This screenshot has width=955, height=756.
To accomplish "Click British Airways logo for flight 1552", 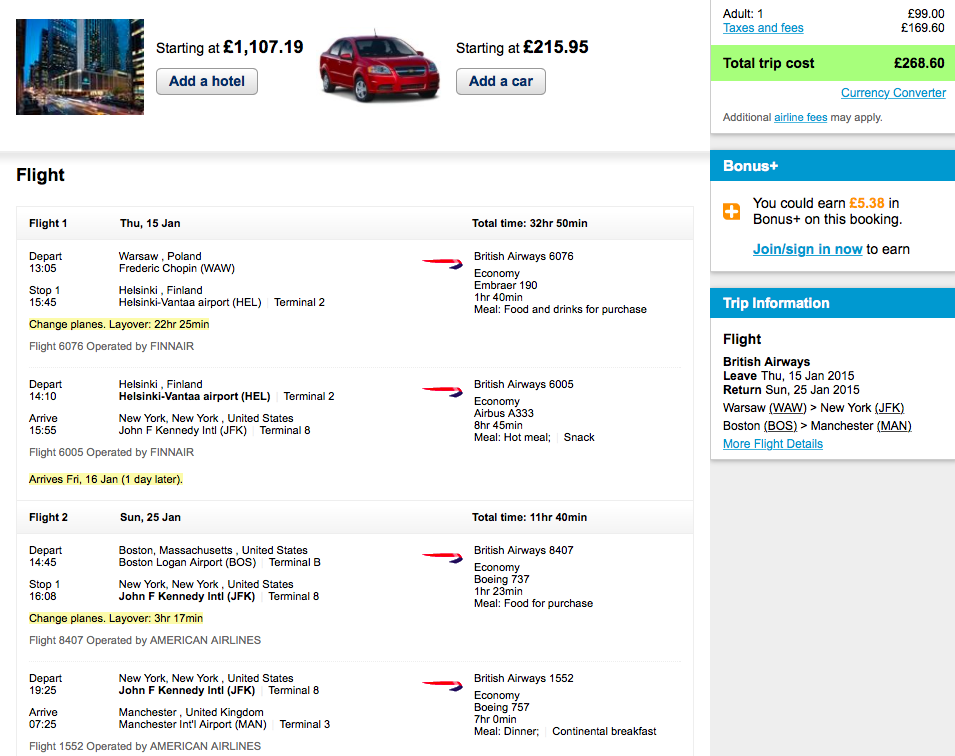I will click(x=442, y=685).
